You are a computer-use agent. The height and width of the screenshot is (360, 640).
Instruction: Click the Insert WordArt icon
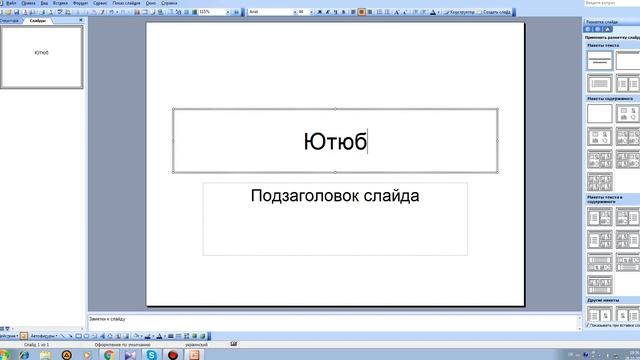102,336
